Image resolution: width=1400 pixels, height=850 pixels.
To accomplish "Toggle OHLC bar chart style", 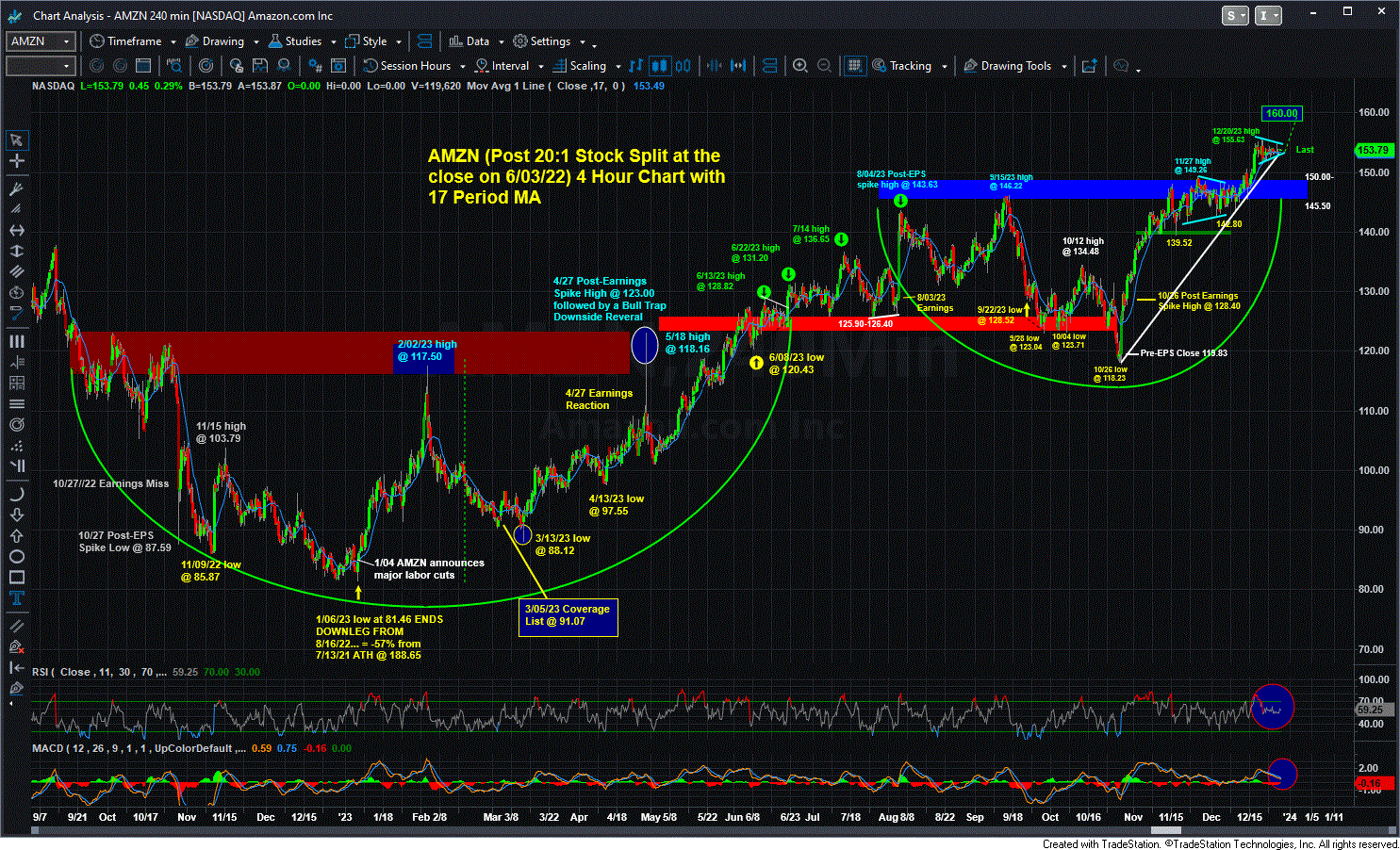I will pos(636,66).
